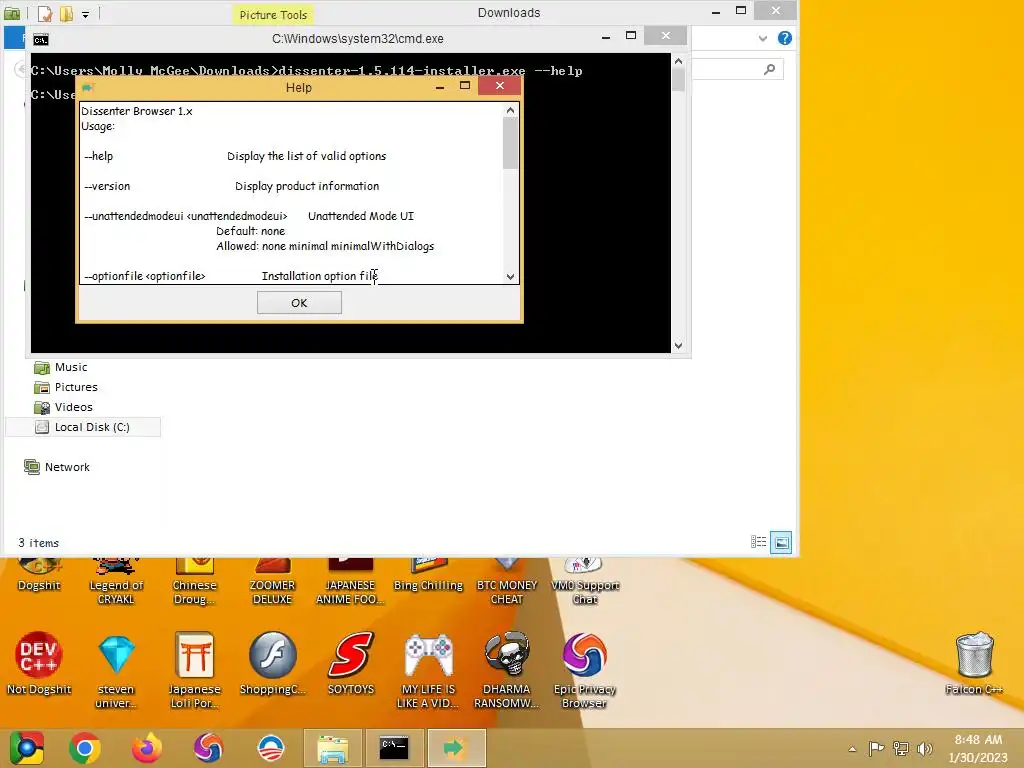This screenshot has width=1024, height=768.
Task: Click "--optionfile <optionfile>" text in Help
Action: coord(144,276)
